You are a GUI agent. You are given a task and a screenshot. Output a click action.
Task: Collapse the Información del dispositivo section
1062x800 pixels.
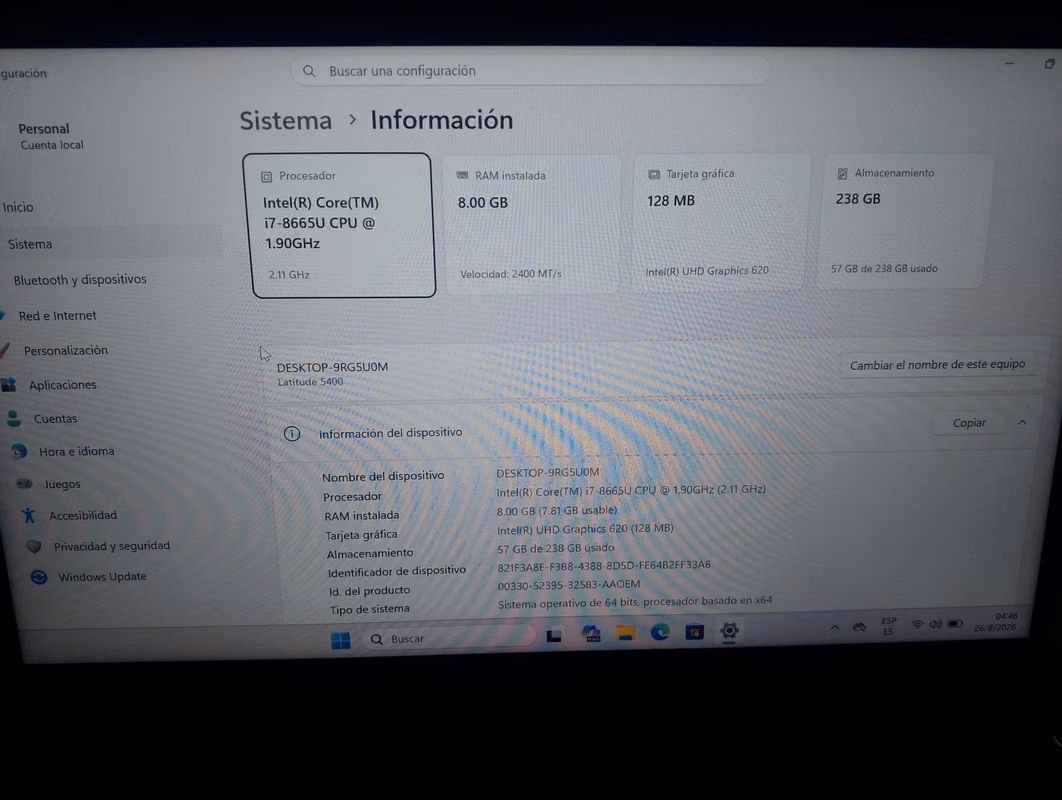(x=1022, y=422)
